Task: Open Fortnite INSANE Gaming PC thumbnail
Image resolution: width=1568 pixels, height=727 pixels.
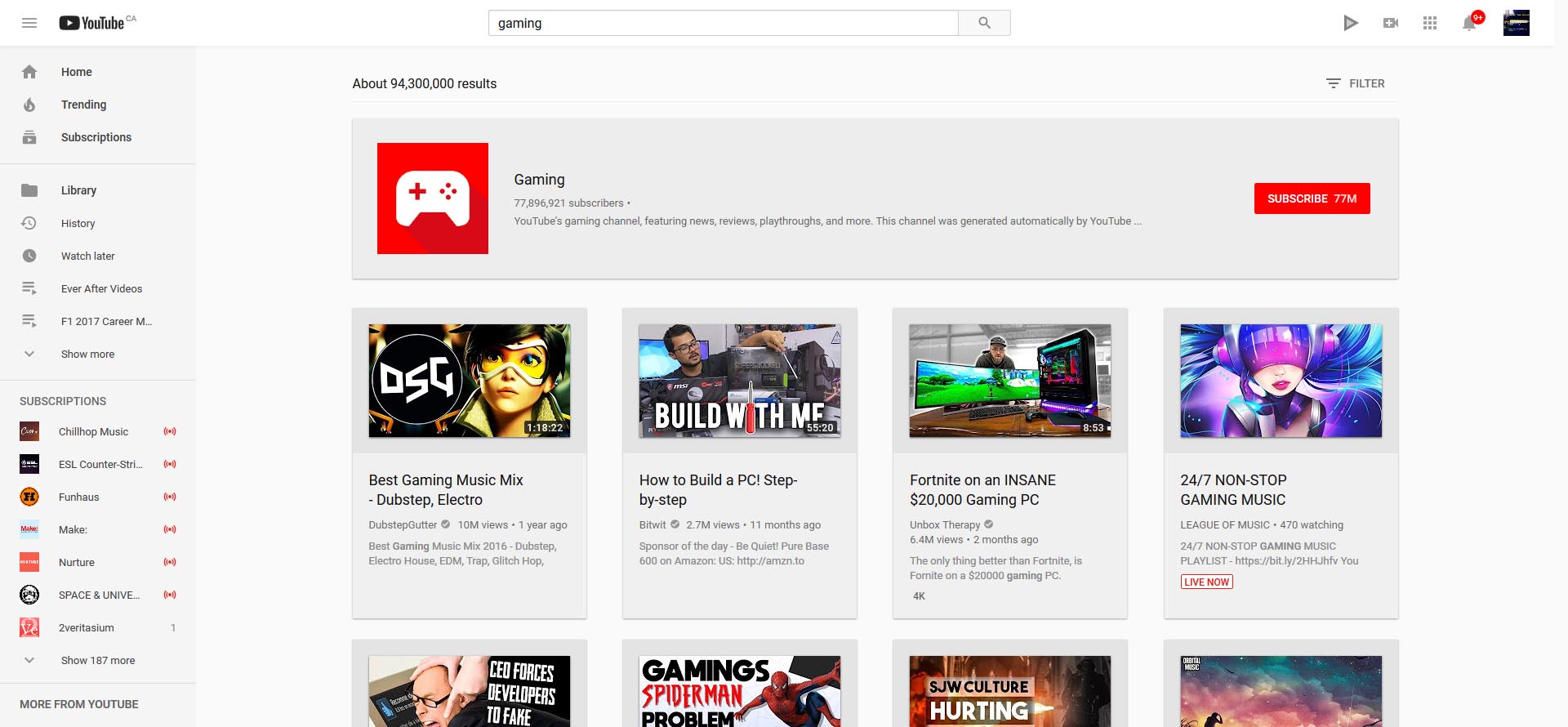Action: 1010,381
